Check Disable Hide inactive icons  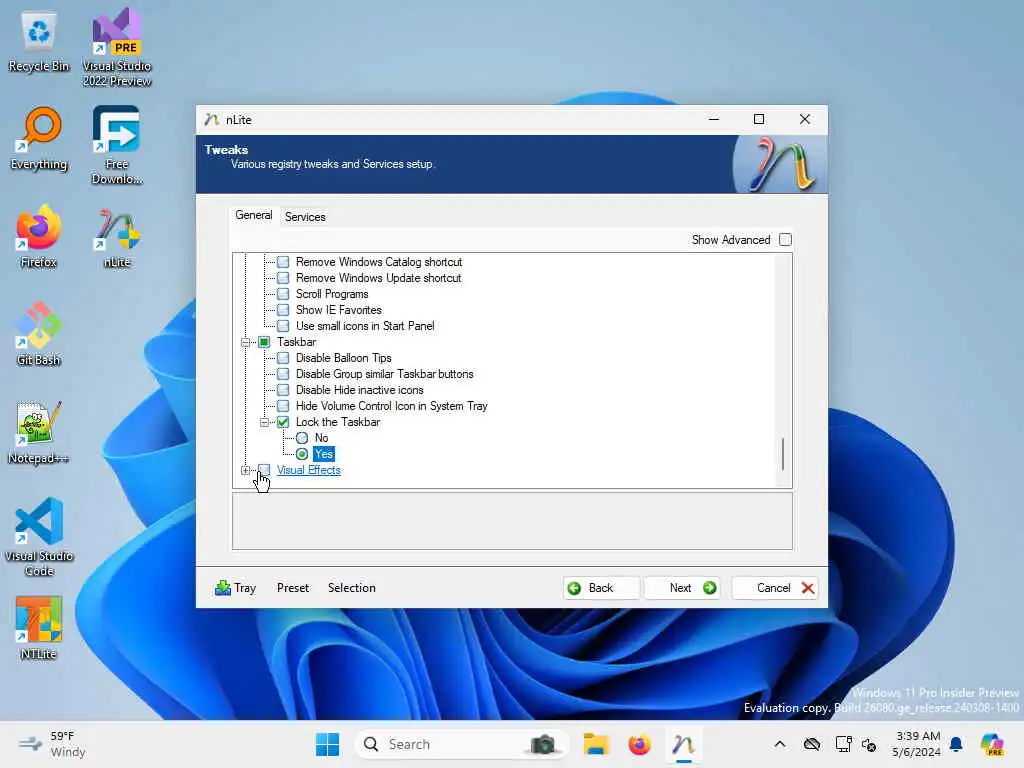(283, 390)
